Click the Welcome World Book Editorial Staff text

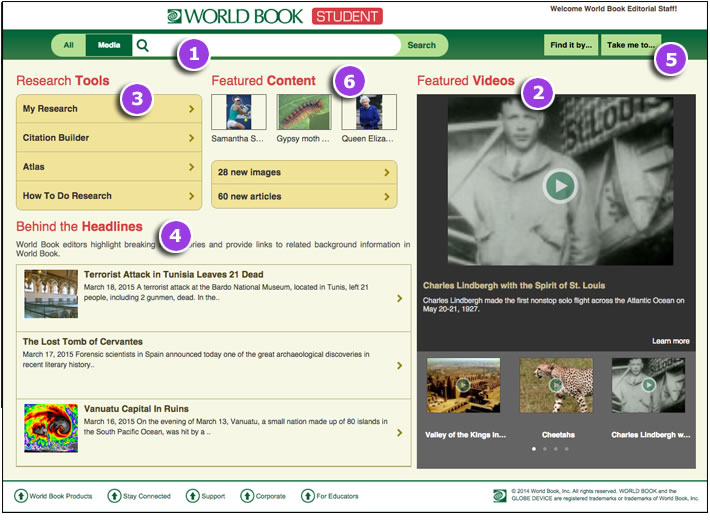(x=614, y=9)
